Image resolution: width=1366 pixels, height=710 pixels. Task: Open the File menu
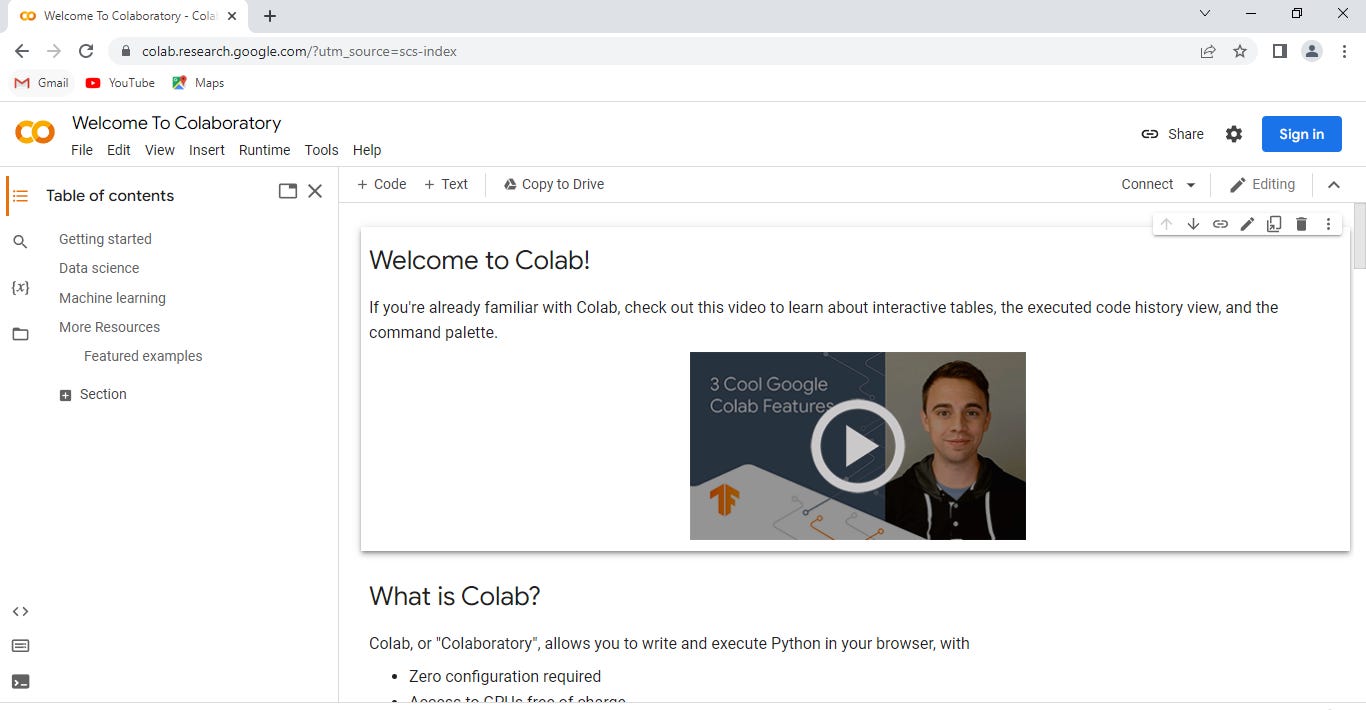[82, 150]
